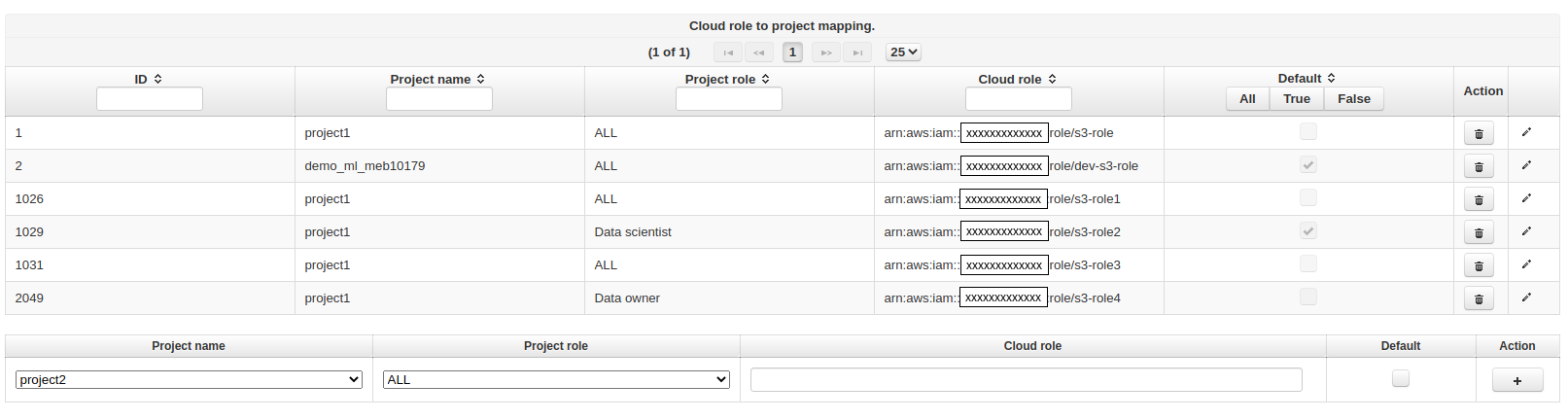Show All in Default filter
Viewport: 1568px width, 420px height.
tap(1247, 99)
